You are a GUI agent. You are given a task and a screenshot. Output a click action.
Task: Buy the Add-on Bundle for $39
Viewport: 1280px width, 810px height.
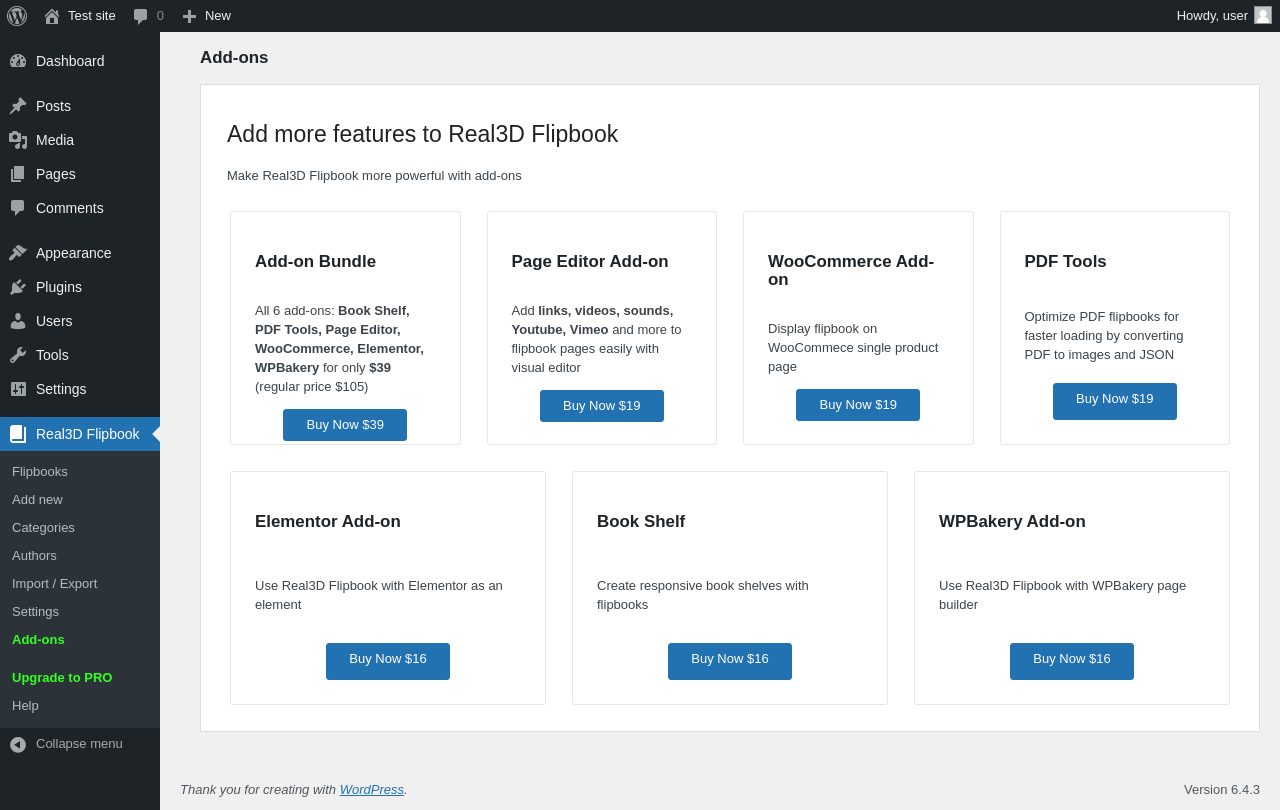[x=345, y=425]
